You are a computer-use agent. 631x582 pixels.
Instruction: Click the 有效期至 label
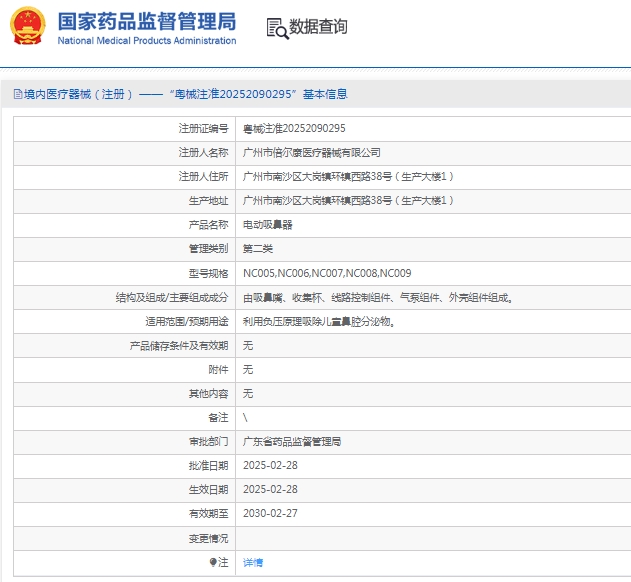tap(208, 514)
